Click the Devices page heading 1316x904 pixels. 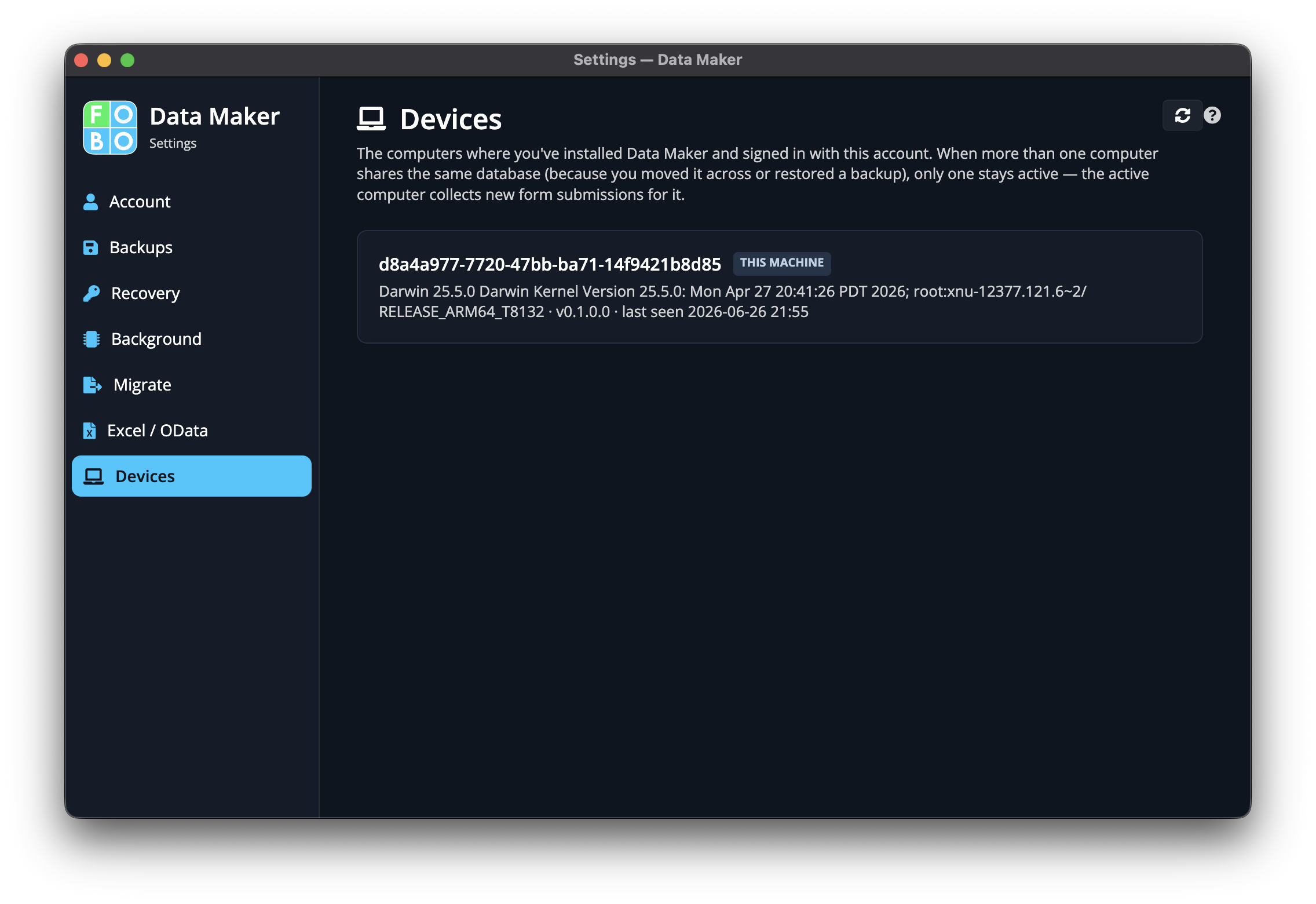[x=451, y=119]
